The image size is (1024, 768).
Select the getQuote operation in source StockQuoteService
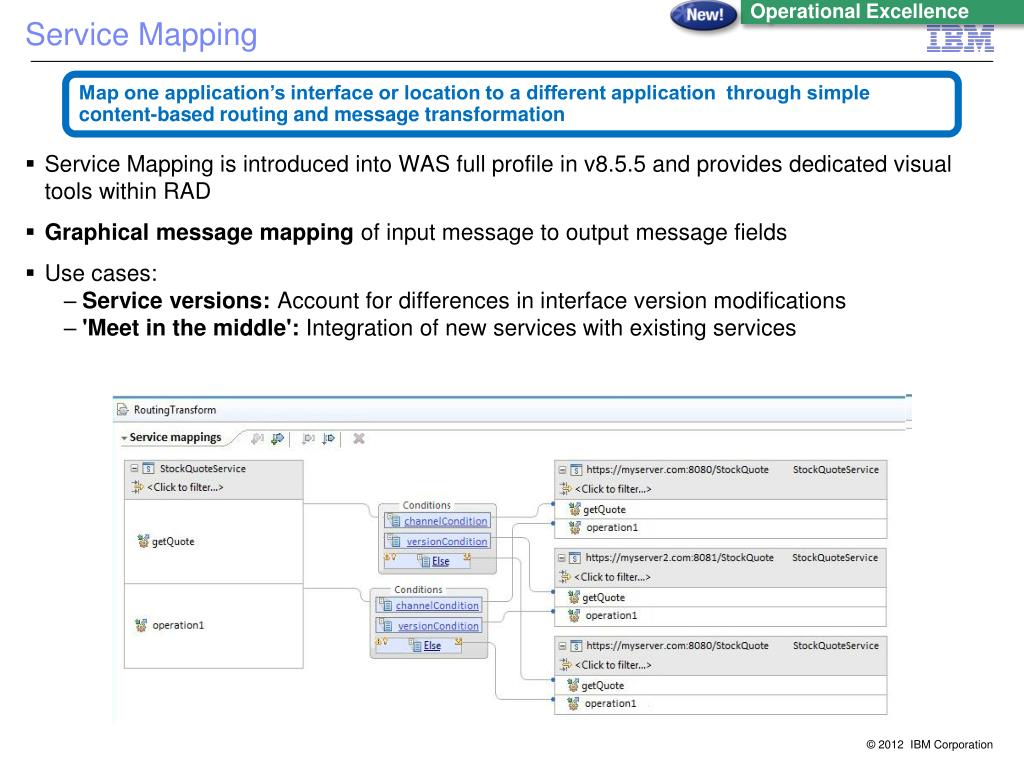pyautogui.click(x=173, y=541)
